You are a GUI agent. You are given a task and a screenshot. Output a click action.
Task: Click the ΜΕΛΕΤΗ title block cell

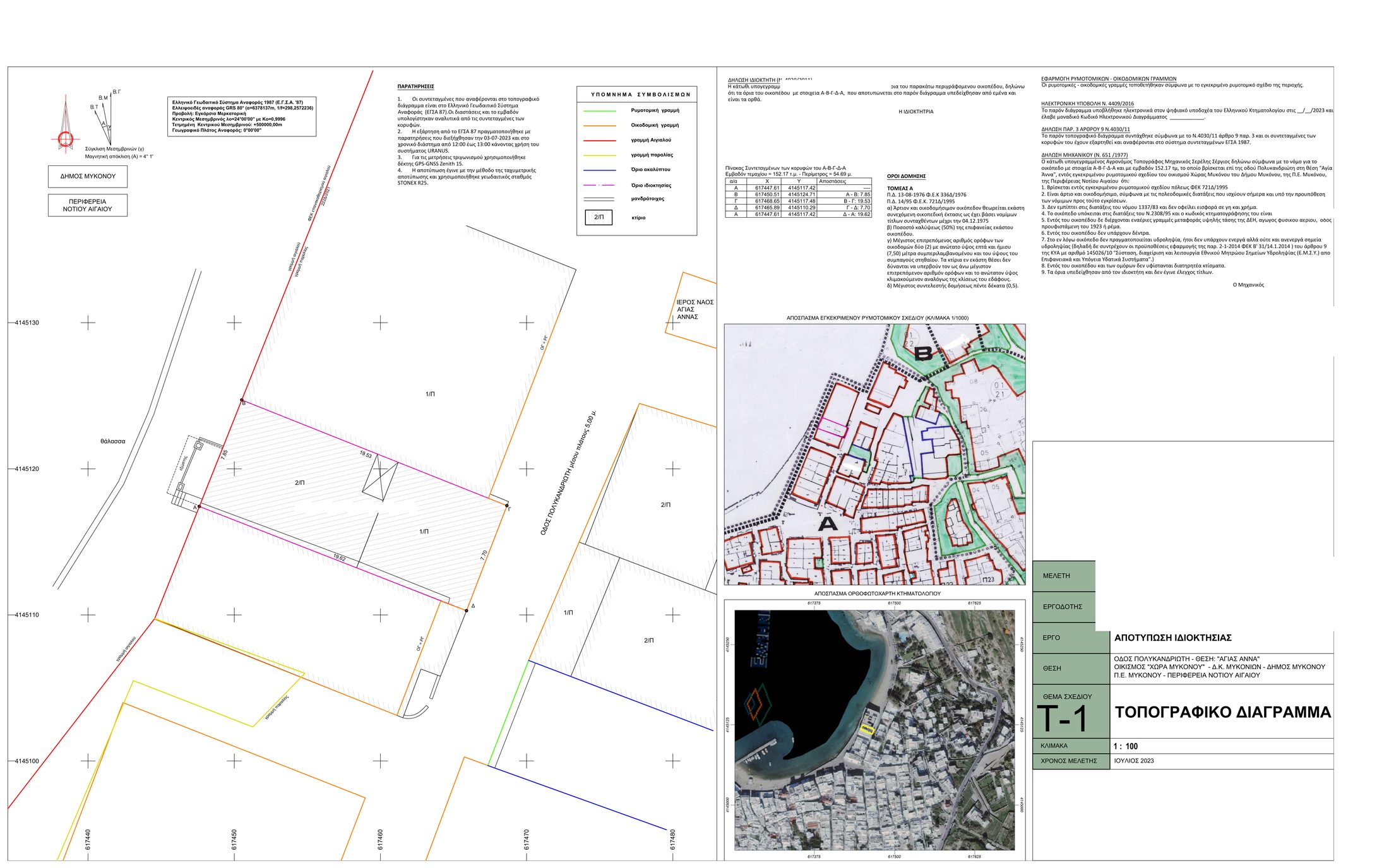point(1064,576)
